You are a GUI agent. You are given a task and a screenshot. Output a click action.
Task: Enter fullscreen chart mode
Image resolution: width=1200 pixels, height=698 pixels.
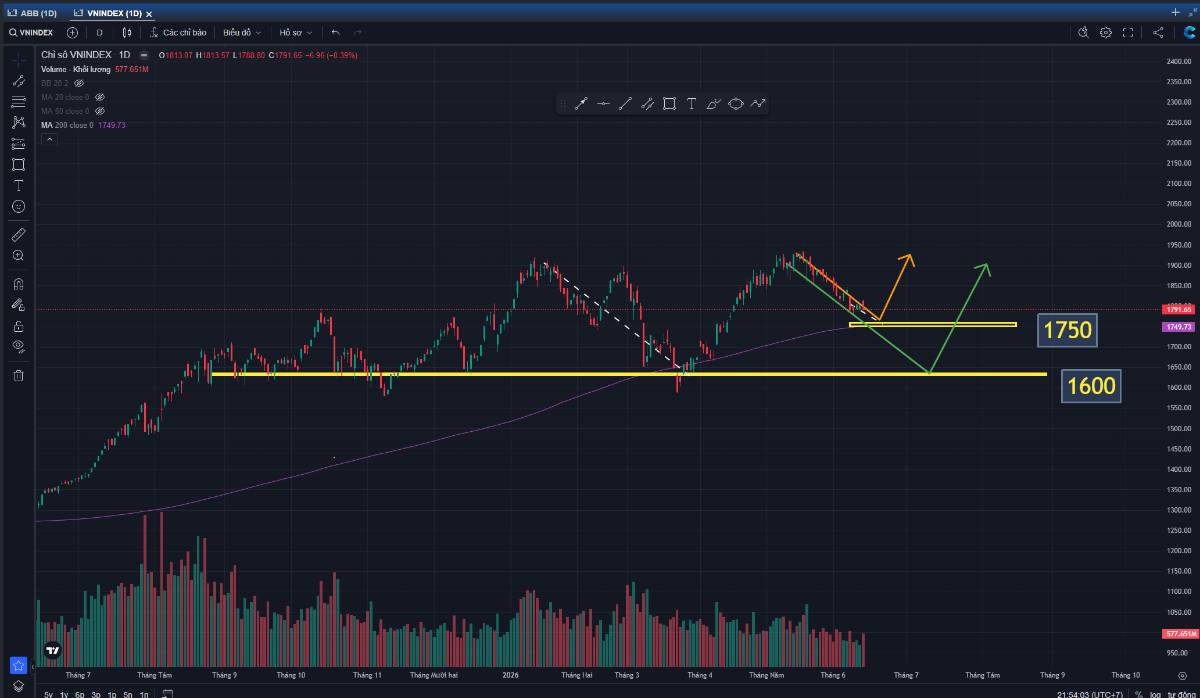(x=1128, y=32)
